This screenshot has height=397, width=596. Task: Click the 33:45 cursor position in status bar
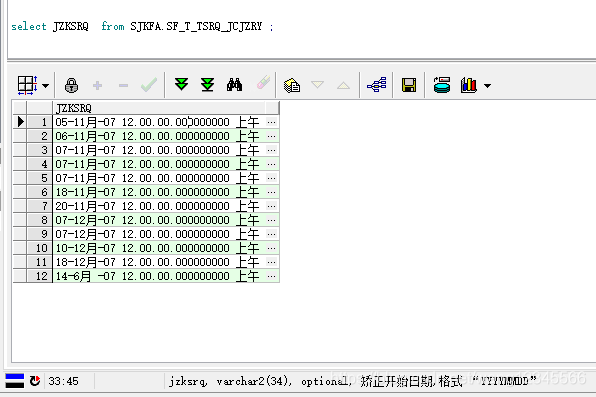pos(63,381)
